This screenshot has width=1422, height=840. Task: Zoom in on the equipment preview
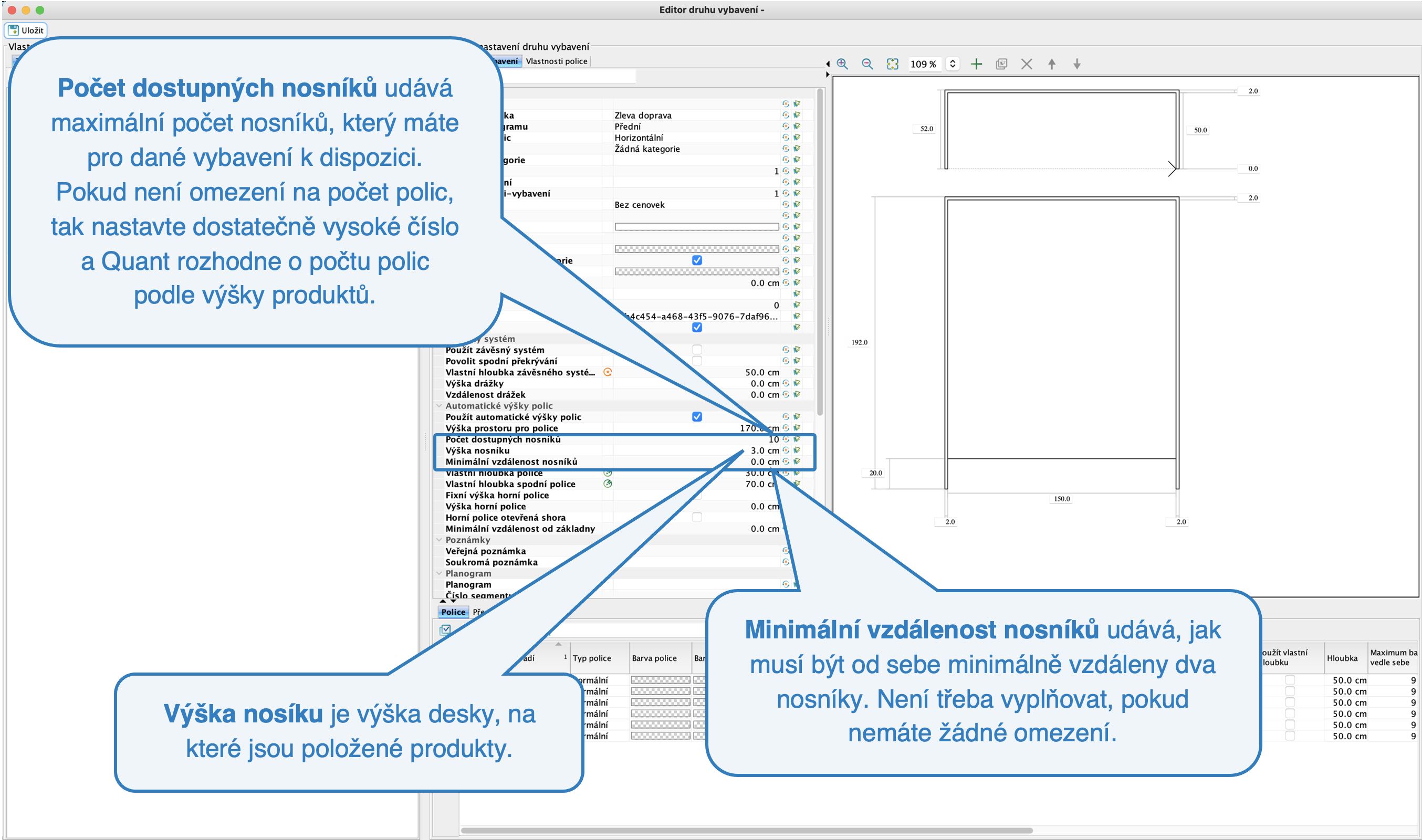pos(842,64)
